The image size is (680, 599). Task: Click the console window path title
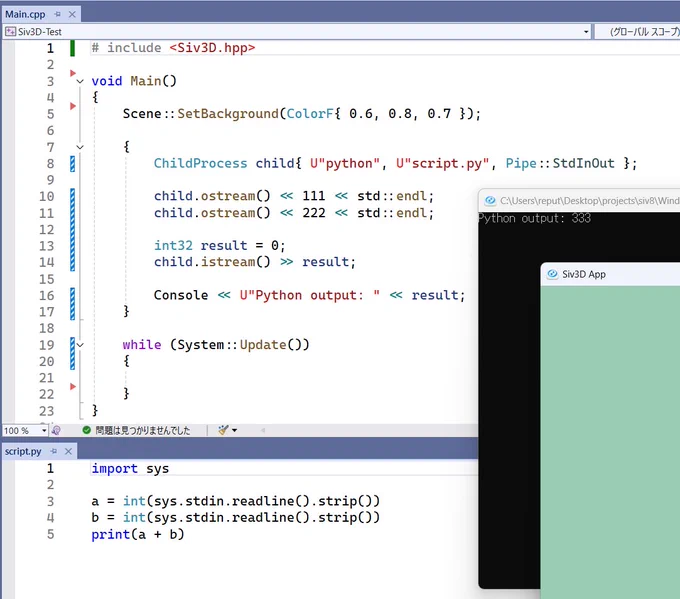coord(590,200)
